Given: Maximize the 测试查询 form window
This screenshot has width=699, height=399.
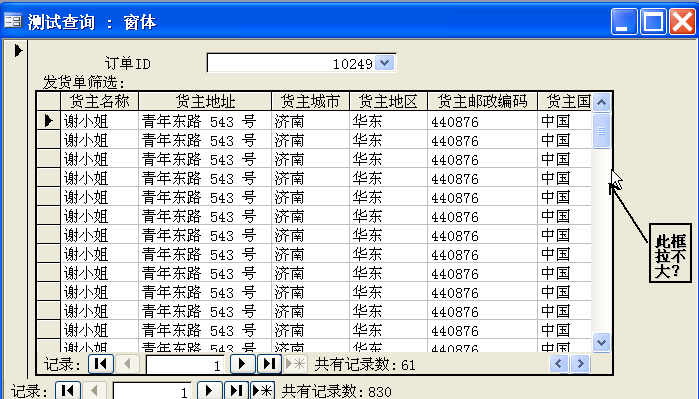Looking at the screenshot, I should [654, 21].
